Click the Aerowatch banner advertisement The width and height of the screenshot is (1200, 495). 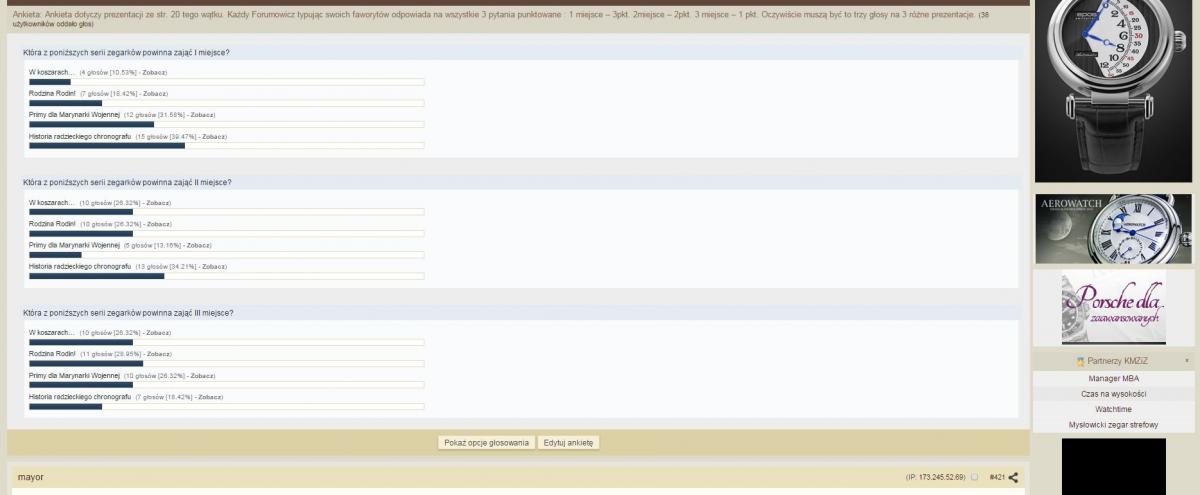[1099, 229]
